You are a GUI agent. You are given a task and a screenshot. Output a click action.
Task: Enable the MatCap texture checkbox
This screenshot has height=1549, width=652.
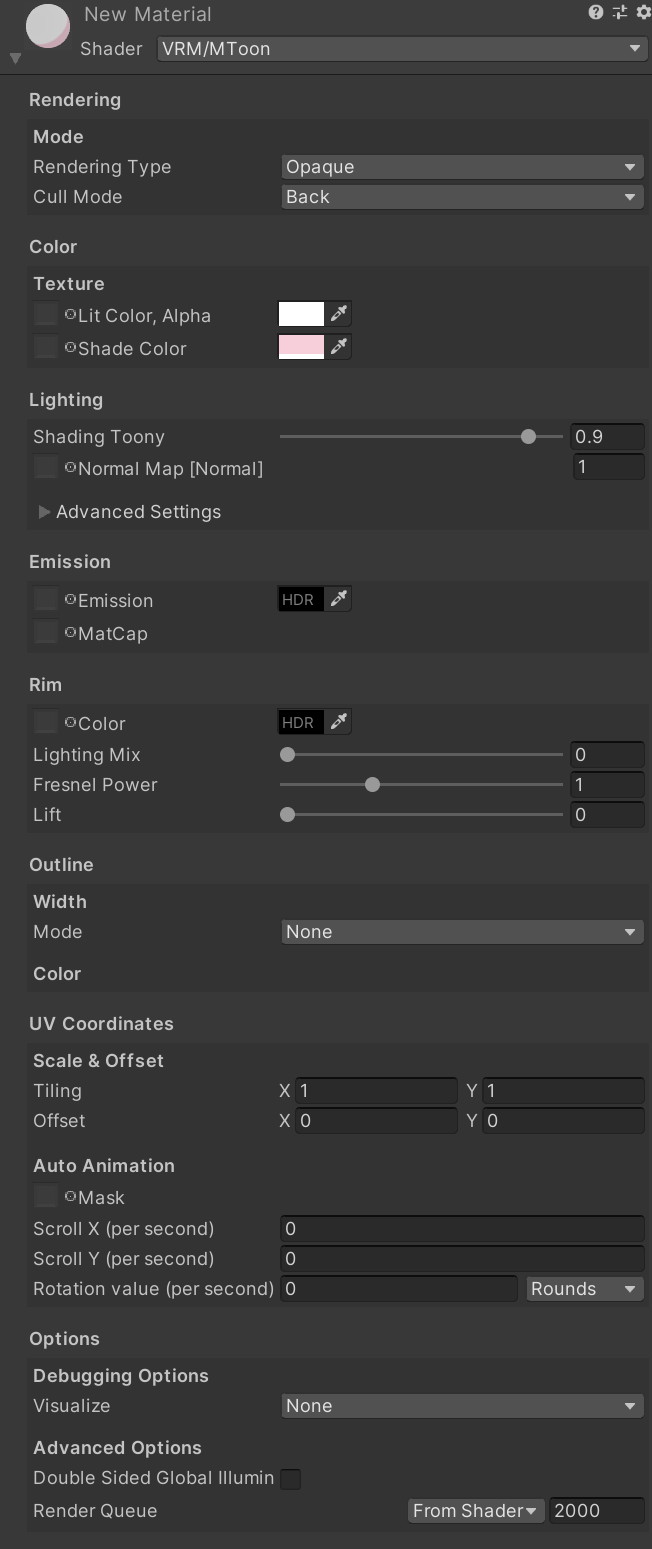coord(45,632)
